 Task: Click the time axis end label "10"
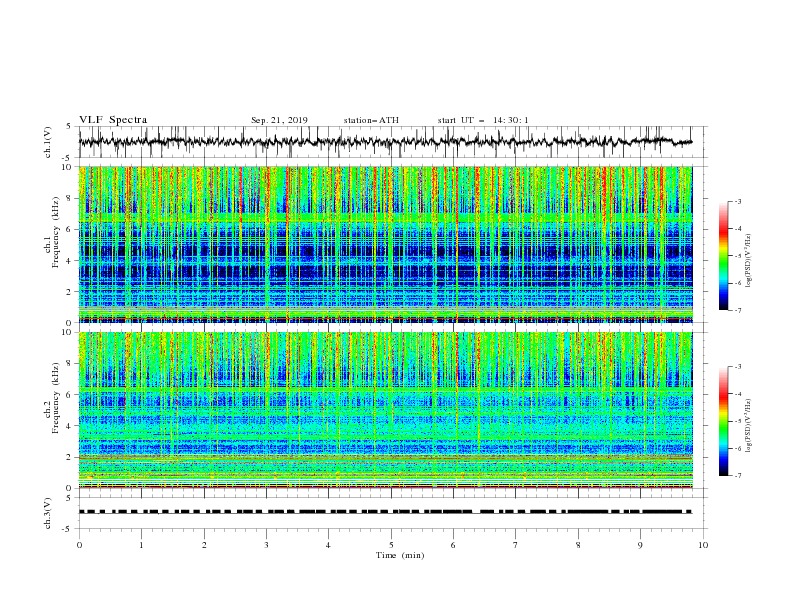click(703, 545)
